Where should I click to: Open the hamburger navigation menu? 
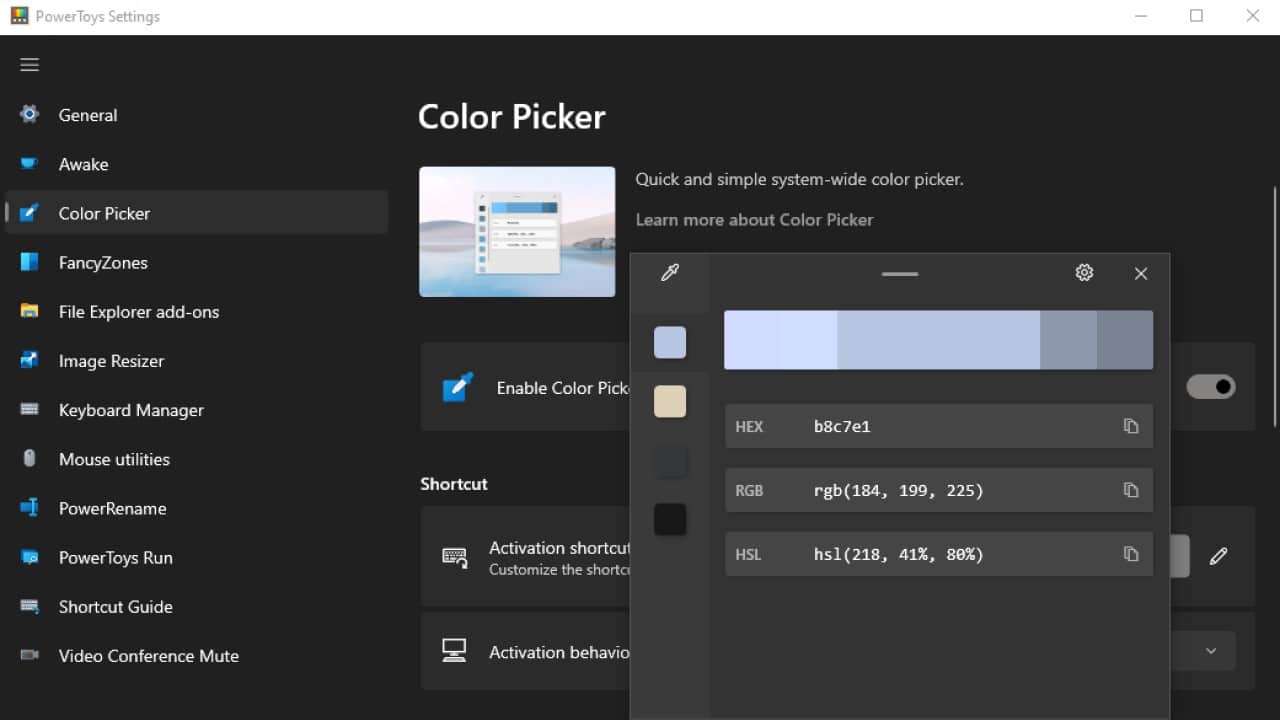pos(30,65)
